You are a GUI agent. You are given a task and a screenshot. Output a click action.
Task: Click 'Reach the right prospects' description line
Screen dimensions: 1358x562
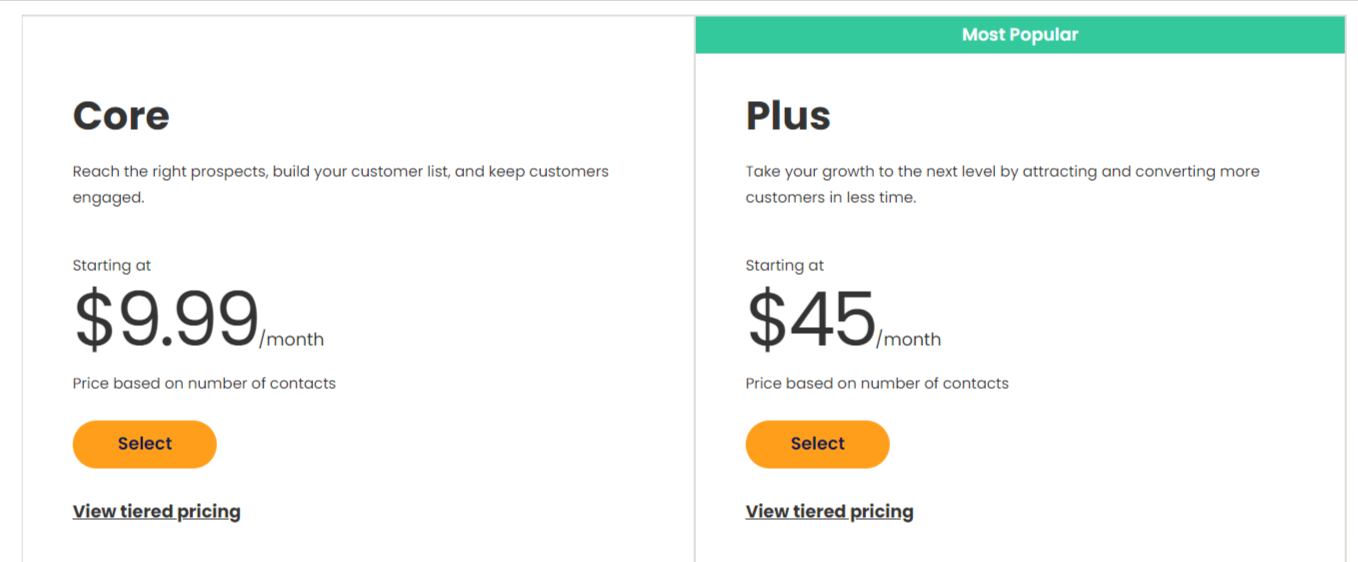pos(341,172)
